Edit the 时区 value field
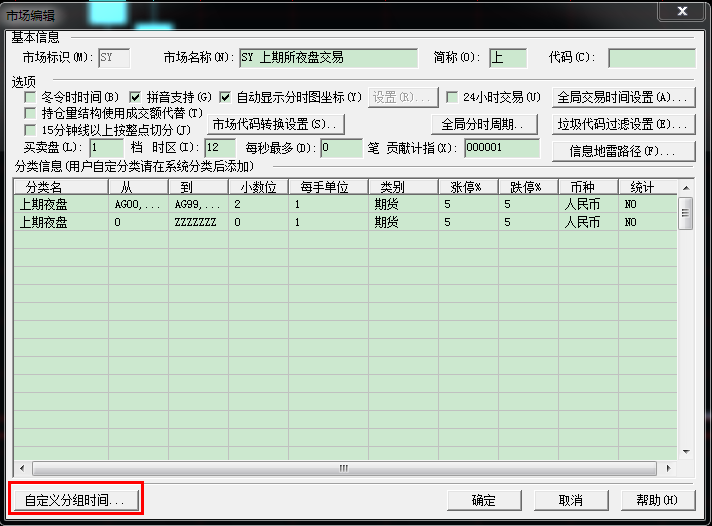Viewport: 712px width, 526px height. [x=220, y=148]
